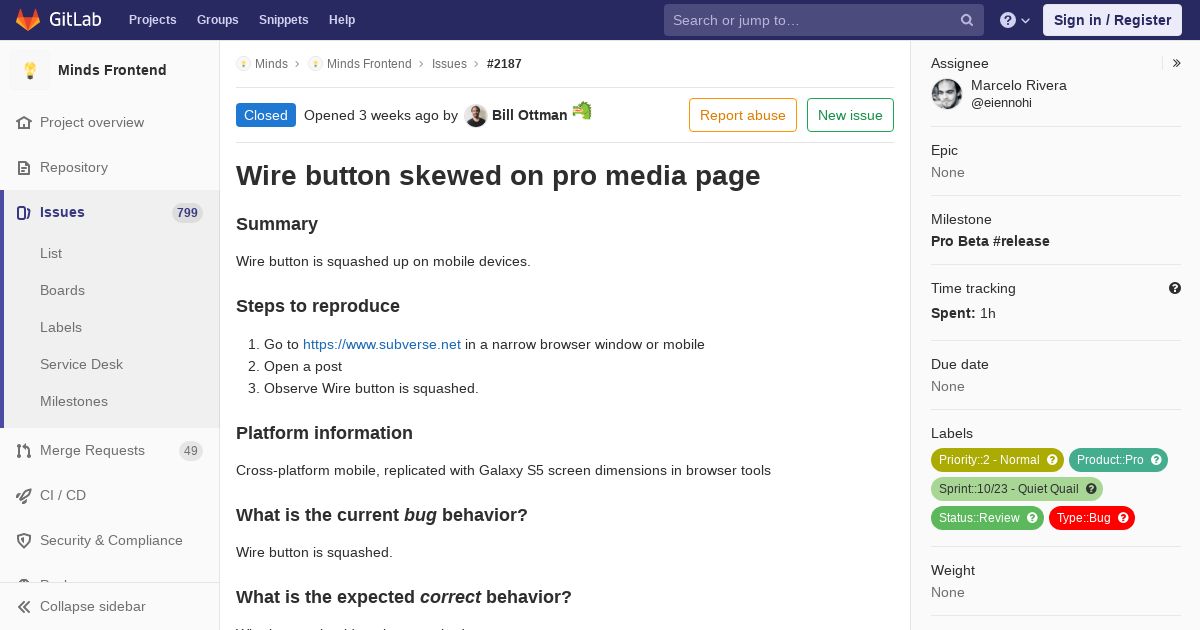Click the Issues sidebar icon
Screen dimensions: 1200x630
pos(24,212)
